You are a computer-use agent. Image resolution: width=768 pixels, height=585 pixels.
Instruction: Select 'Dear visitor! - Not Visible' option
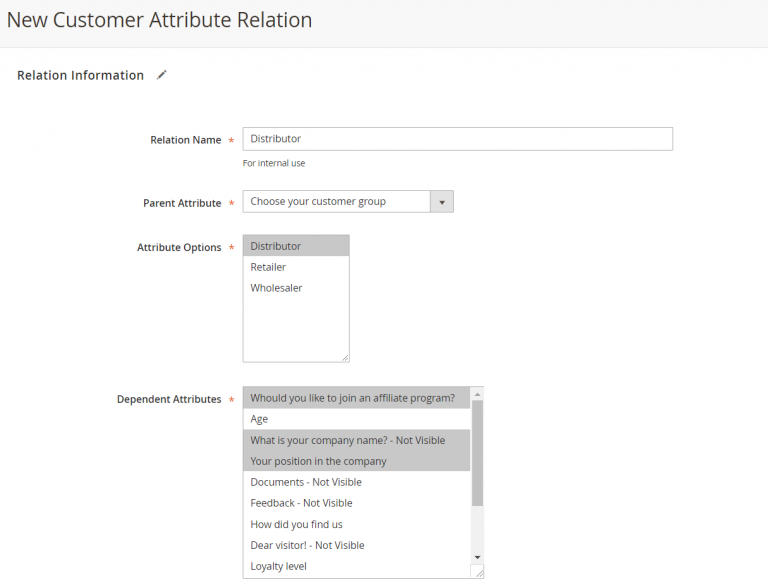[355, 545]
